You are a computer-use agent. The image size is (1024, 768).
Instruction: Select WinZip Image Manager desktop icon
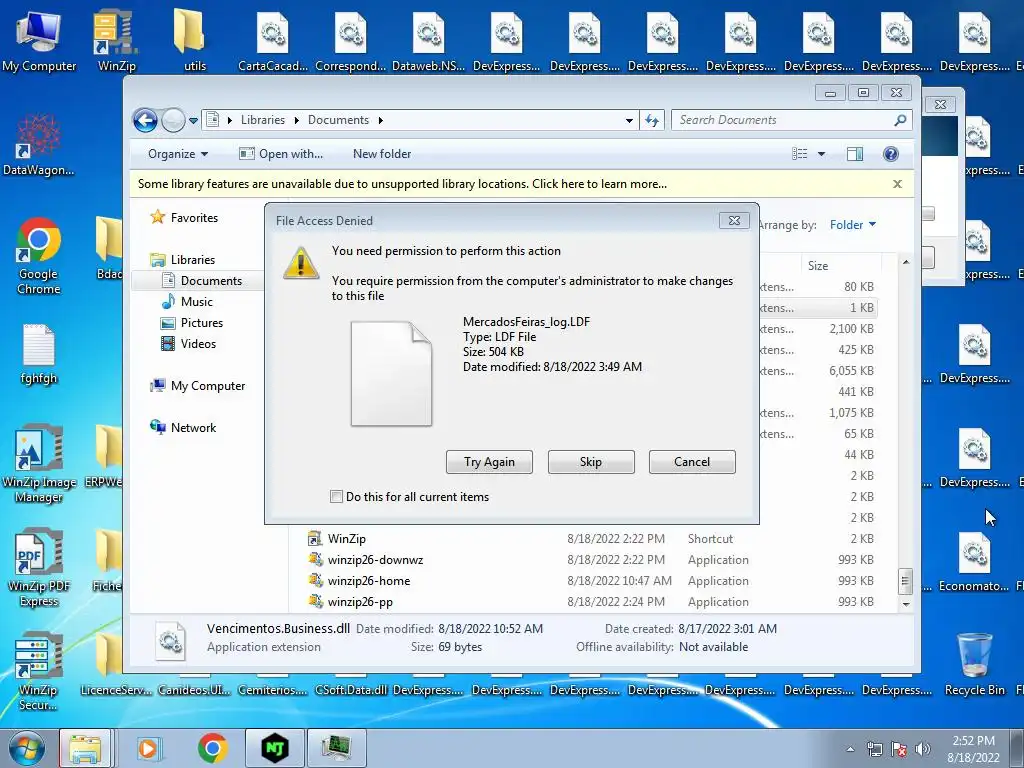pyautogui.click(x=39, y=465)
